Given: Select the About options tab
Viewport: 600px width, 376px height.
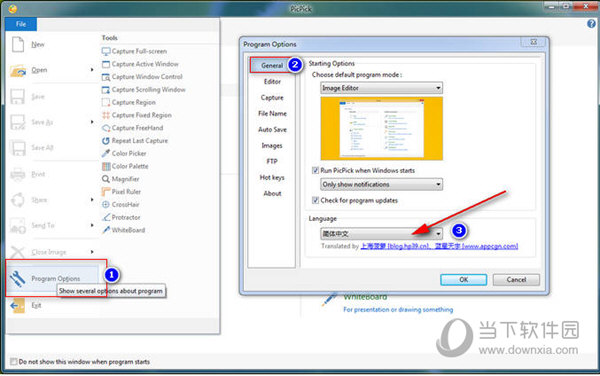Looking at the screenshot, I should pos(272,194).
